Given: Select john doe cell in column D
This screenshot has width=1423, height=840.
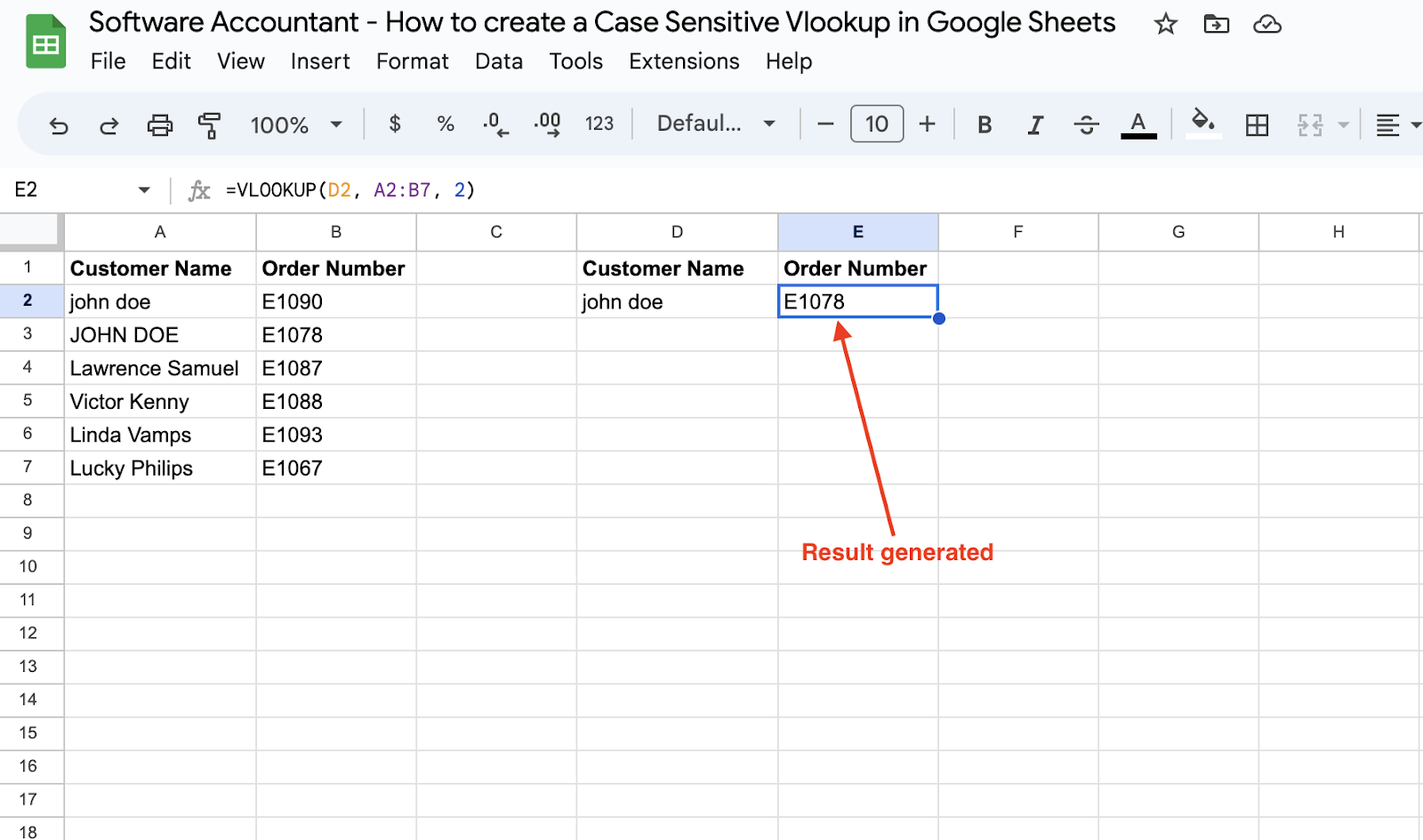Looking at the screenshot, I should (x=677, y=301).
